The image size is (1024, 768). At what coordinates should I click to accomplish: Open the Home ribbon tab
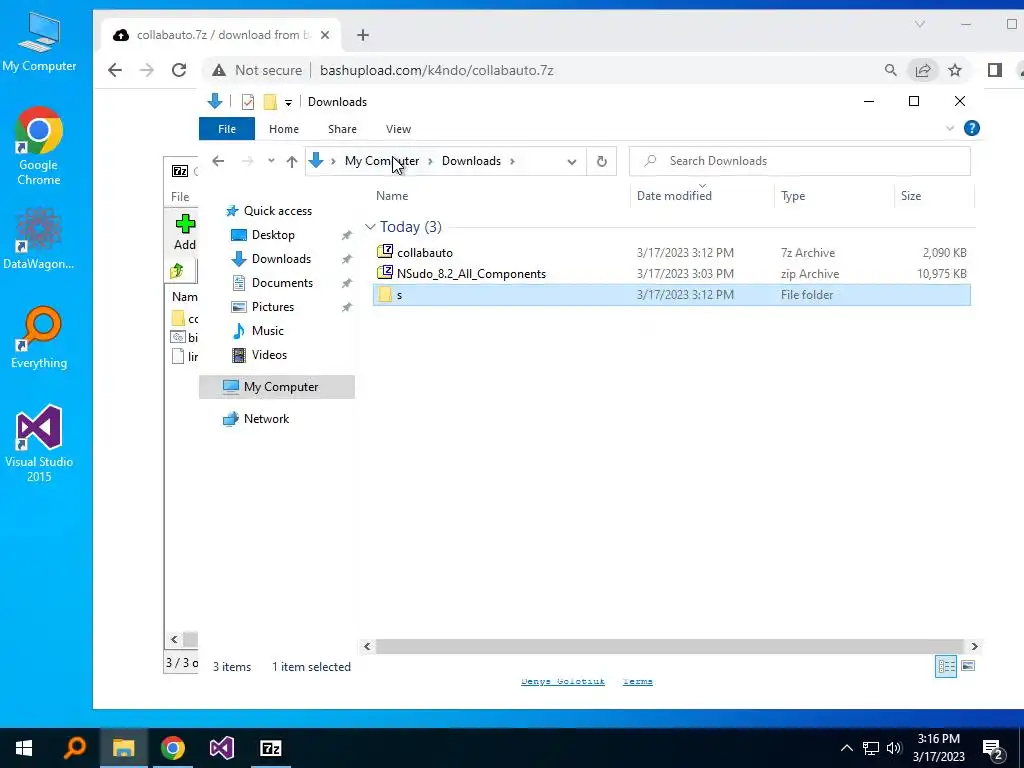(283, 129)
